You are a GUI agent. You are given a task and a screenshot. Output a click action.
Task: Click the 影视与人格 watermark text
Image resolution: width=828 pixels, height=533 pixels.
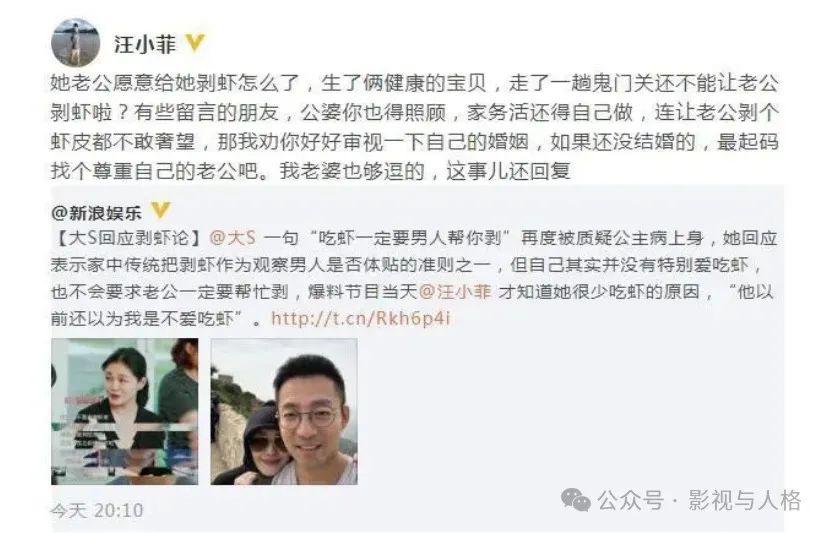[x=745, y=500]
